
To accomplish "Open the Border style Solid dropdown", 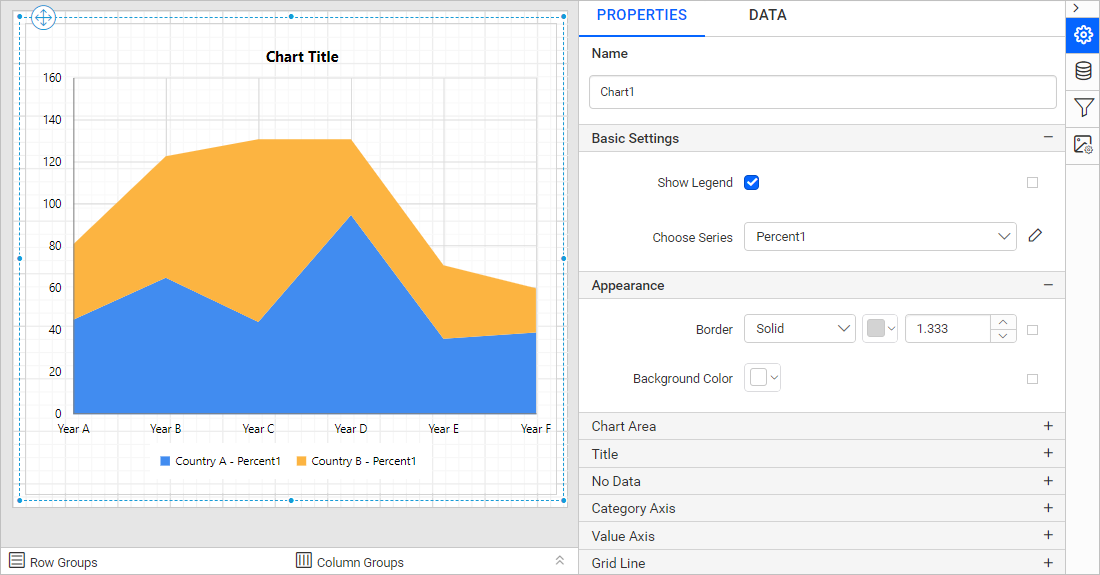I will click(x=799, y=329).
